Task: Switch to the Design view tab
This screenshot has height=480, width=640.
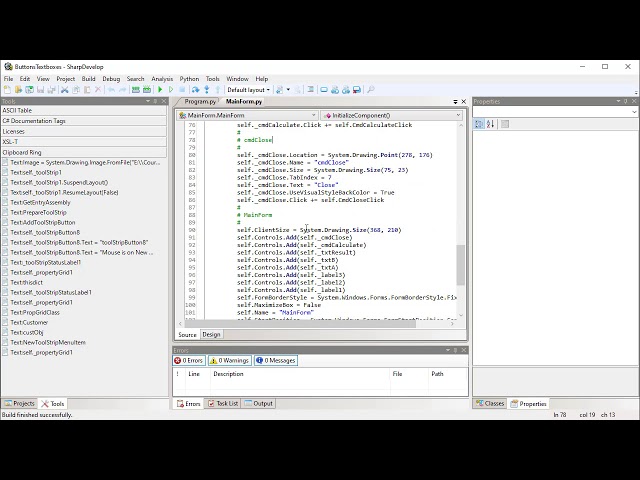Action: pos(211,335)
